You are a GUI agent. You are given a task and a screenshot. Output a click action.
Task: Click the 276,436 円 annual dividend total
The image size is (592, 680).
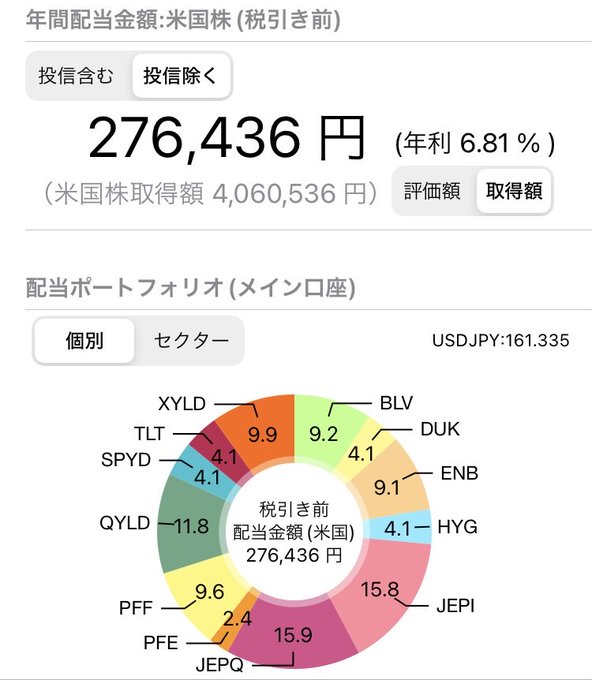[x=226, y=139]
